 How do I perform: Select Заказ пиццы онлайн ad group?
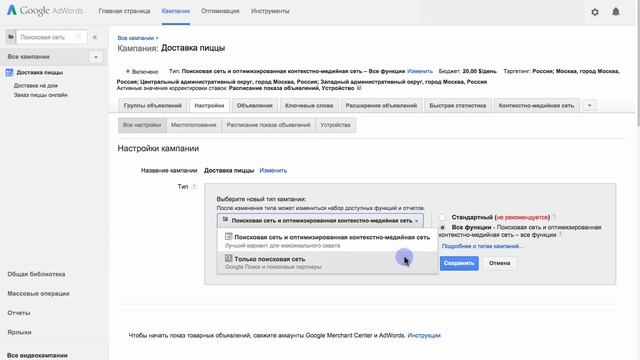pyautogui.click(x=40, y=95)
